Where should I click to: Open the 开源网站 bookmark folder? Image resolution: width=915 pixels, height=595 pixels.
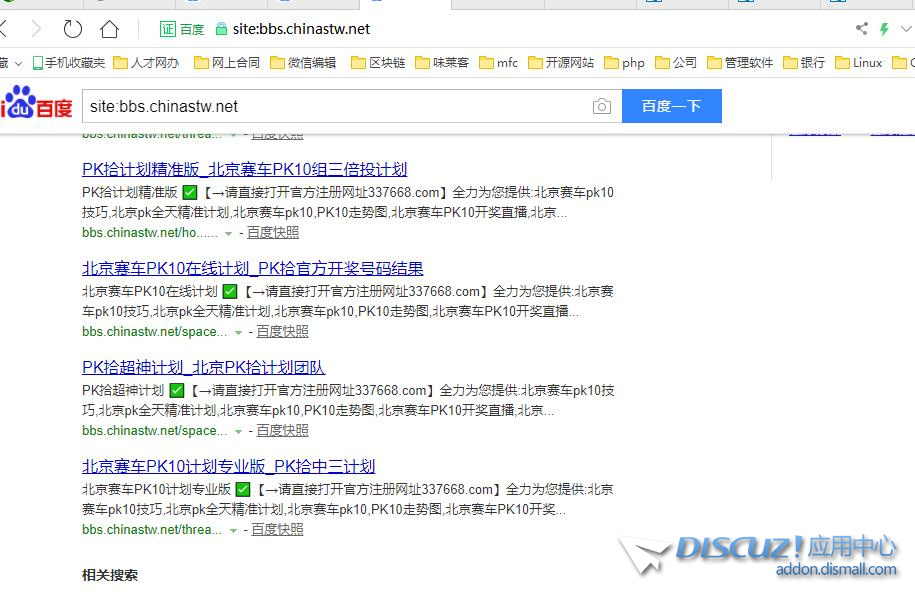(561, 62)
